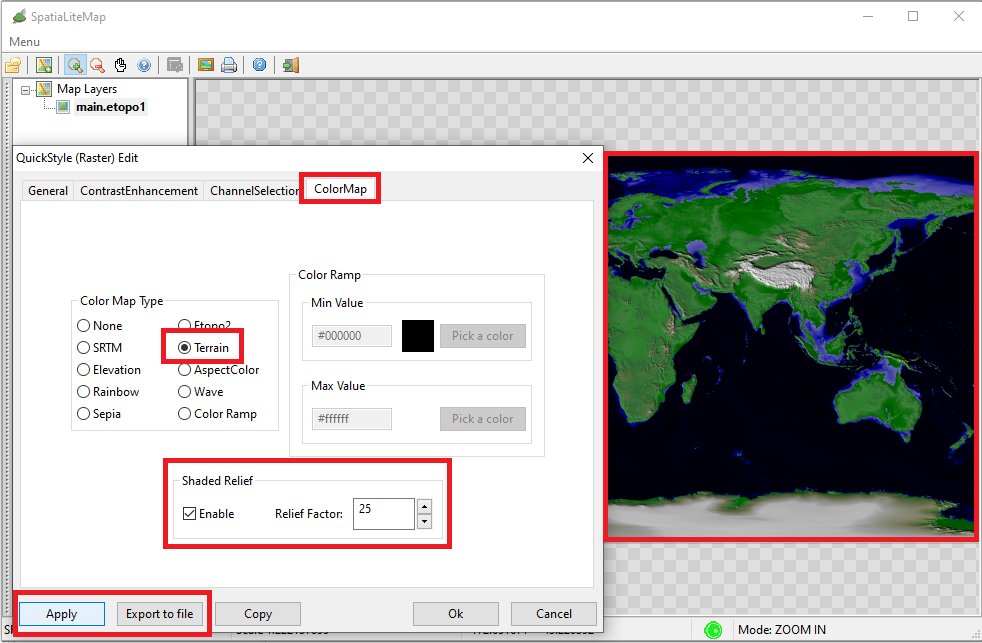Click the Mode: ZOOM IN status text
Screen dimensions: 982x643
[782, 630]
